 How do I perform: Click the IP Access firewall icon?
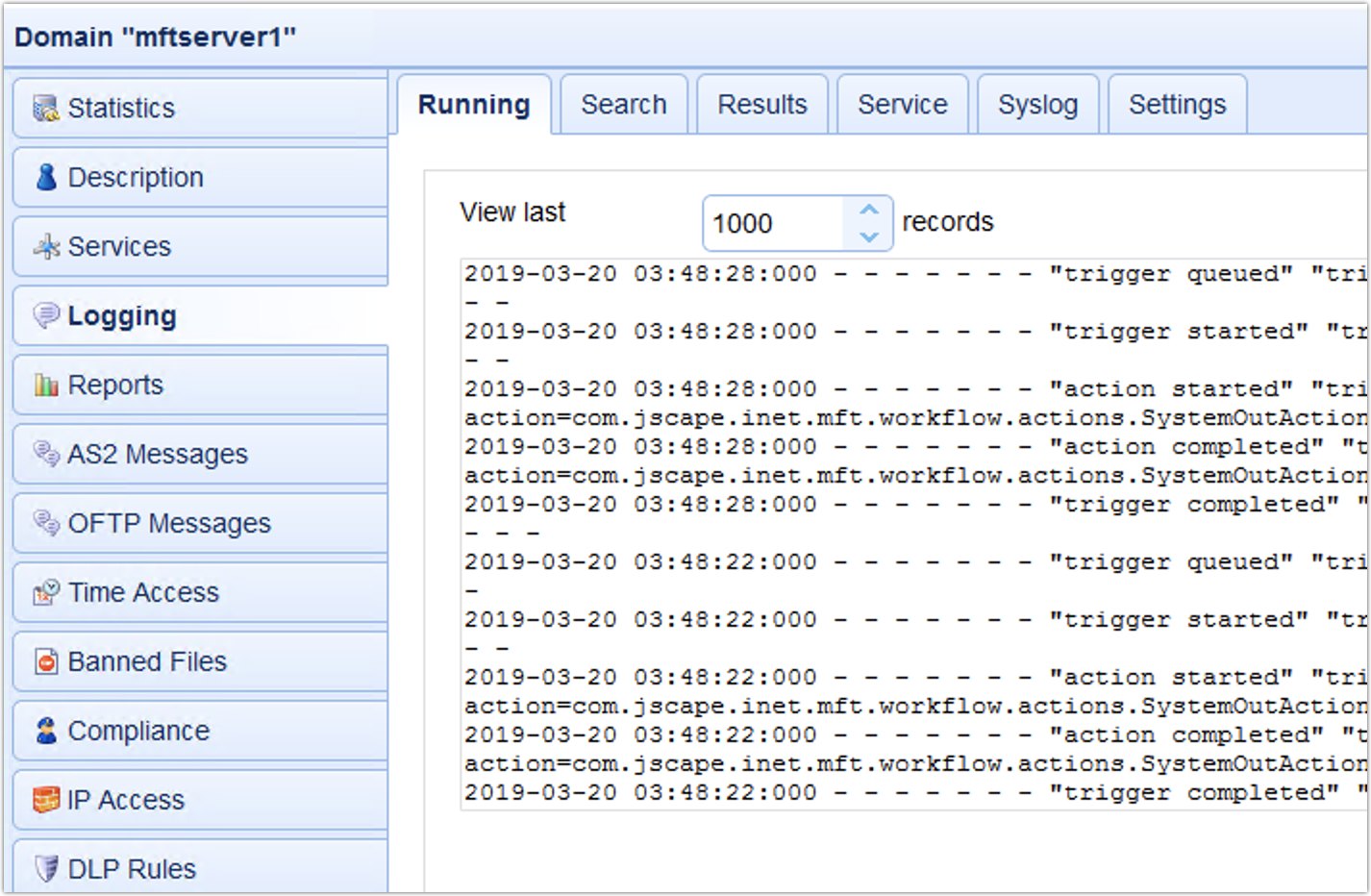tap(45, 800)
